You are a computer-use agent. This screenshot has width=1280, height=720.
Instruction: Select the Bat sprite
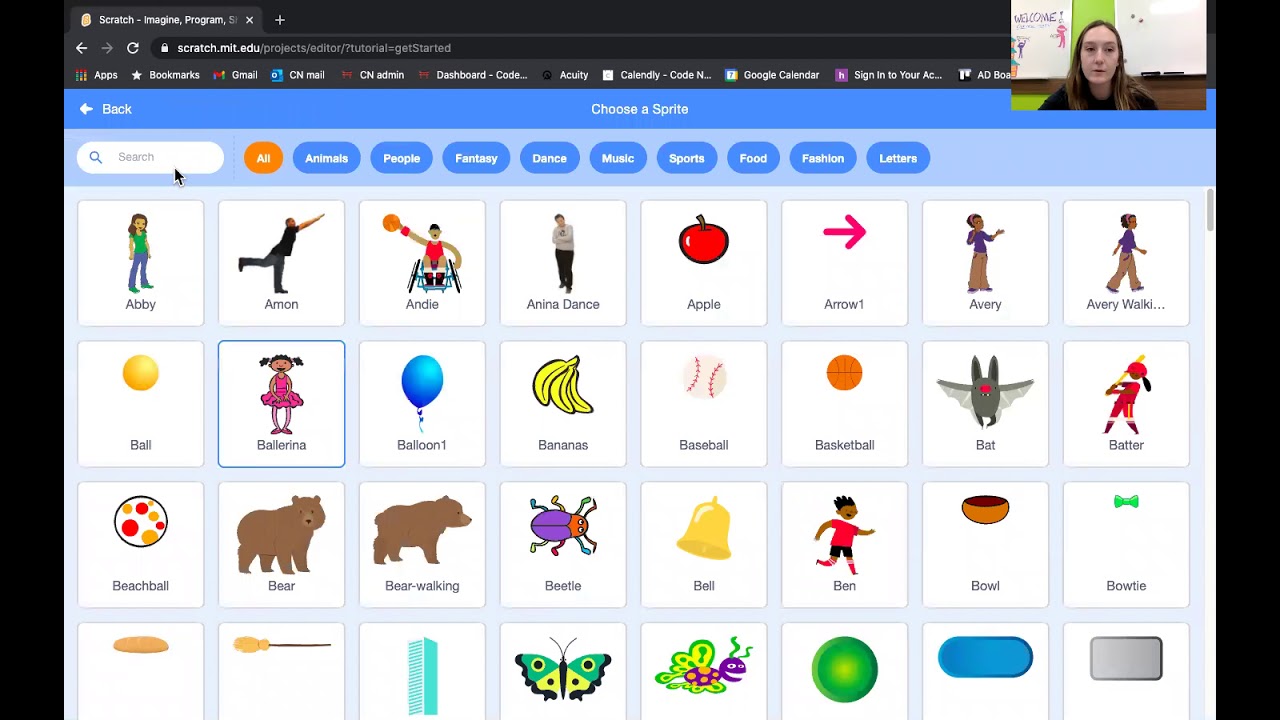click(x=985, y=404)
